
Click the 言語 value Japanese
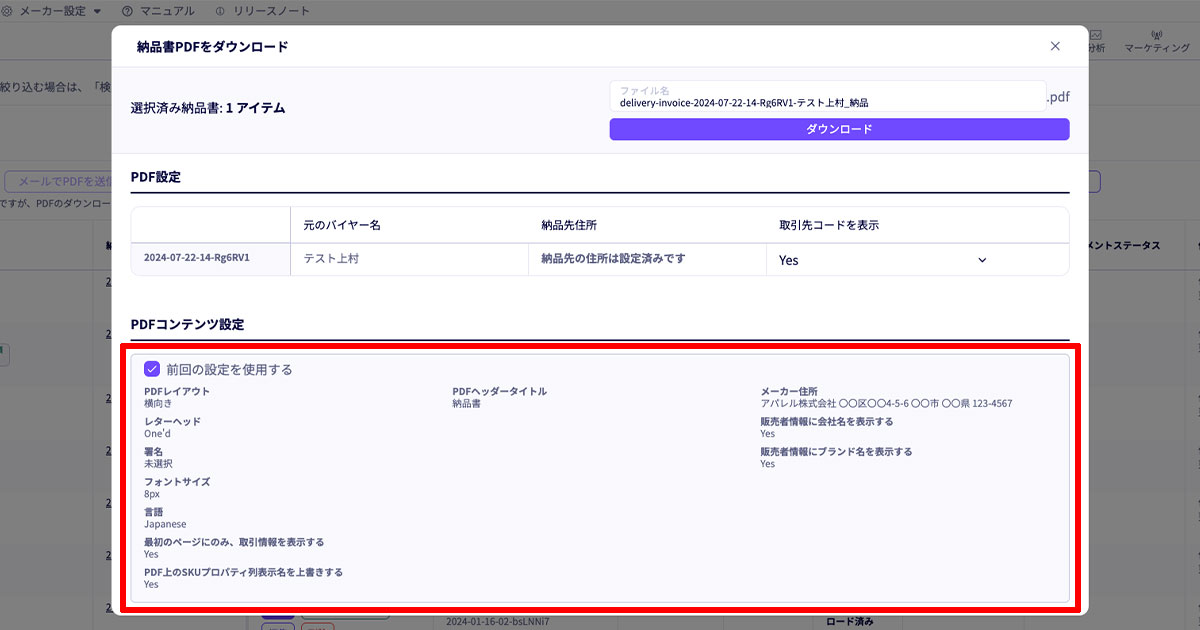click(165, 524)
